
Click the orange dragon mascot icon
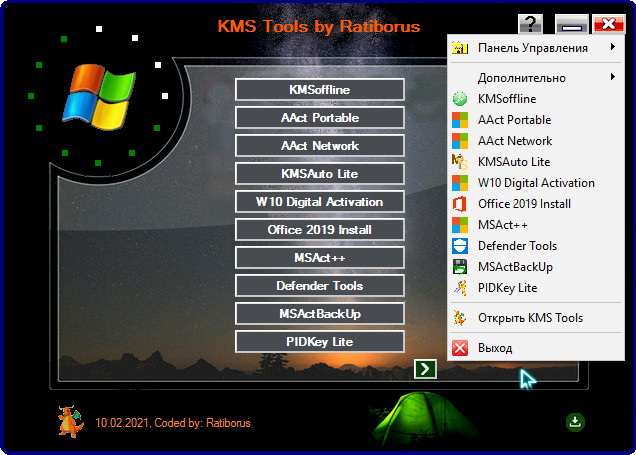[x=69, y=421]
